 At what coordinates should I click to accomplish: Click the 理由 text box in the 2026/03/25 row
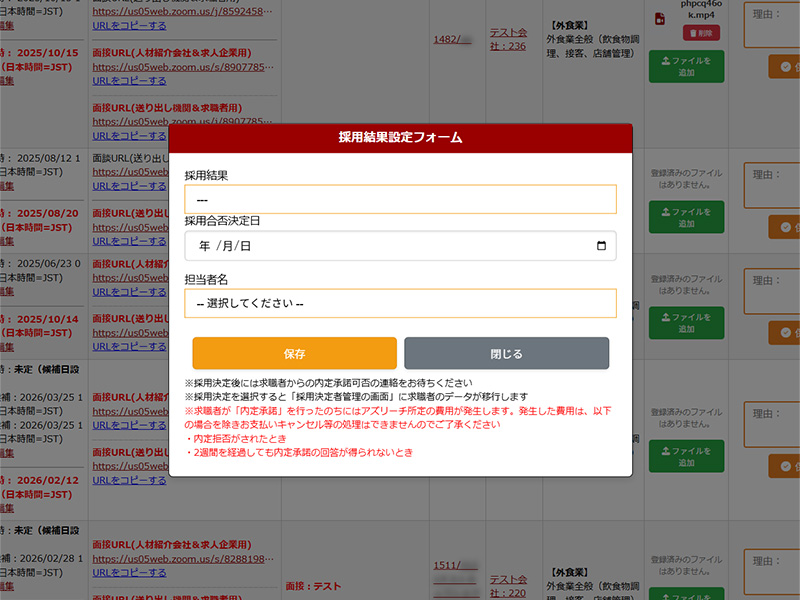tap(772, 424)
